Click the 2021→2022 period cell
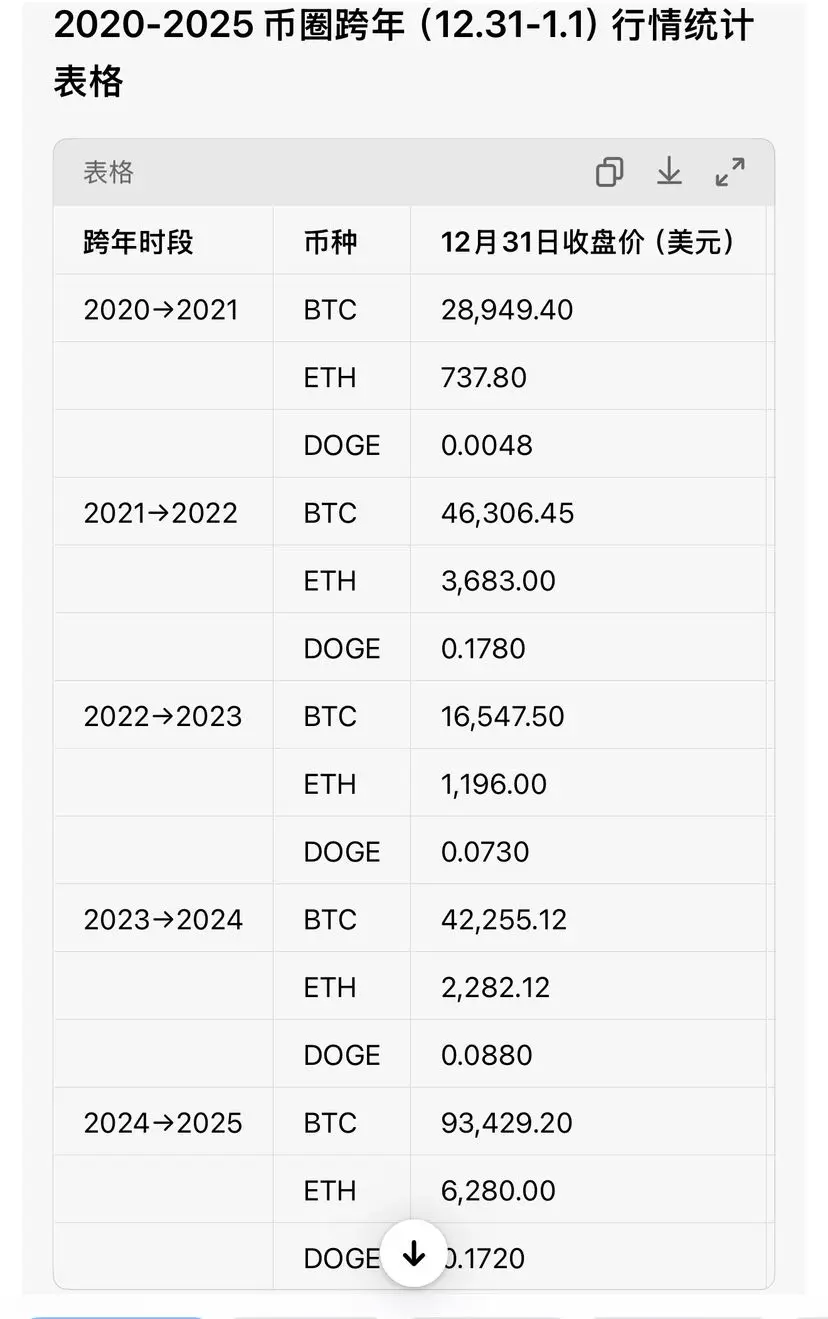This screenshot has width=828, height=1319. (161, 513)
